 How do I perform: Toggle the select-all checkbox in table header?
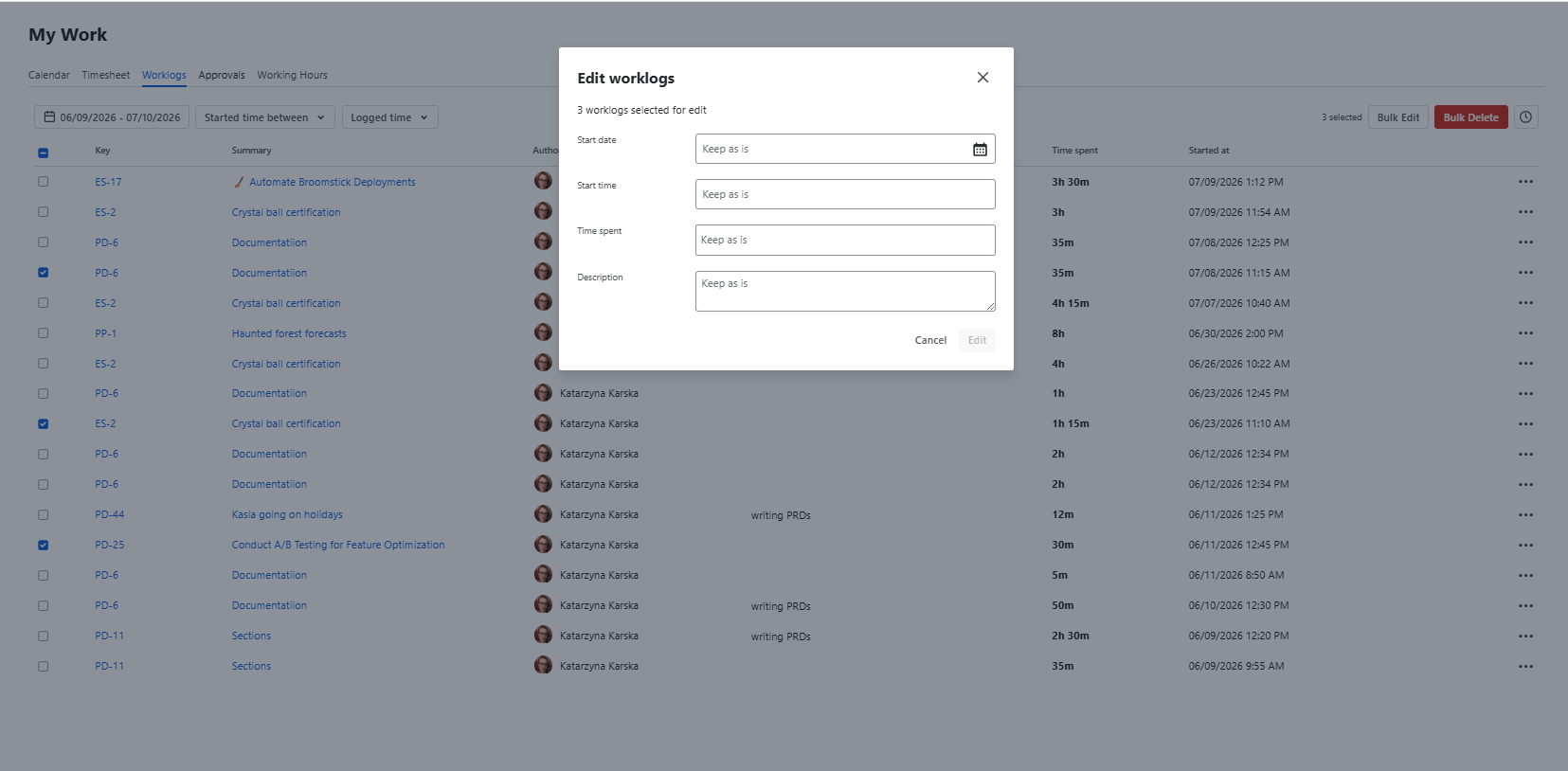click(x=43, y=152)
